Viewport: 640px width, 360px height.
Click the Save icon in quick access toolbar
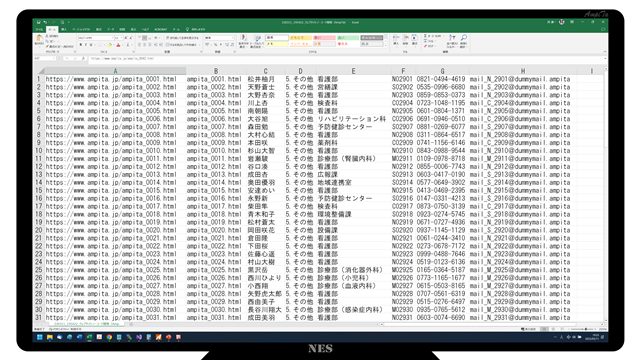[38, 22]
